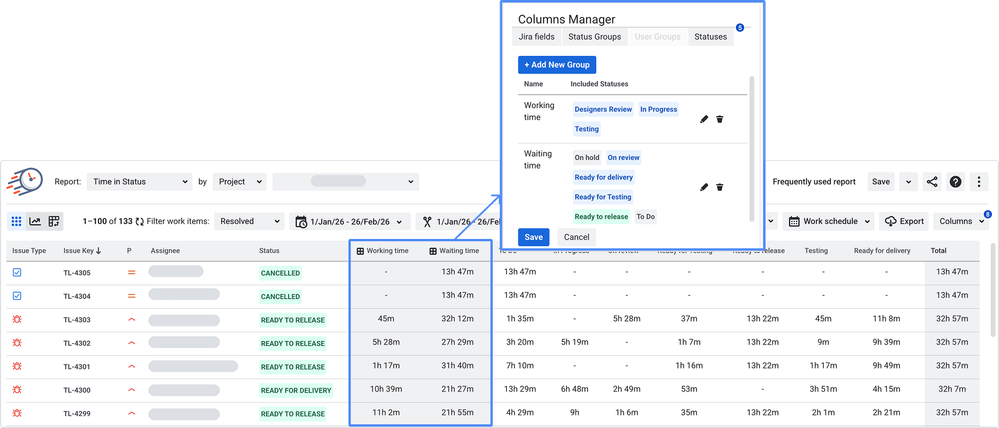The width and height of the screenshot is (999, 428).
Task: Open the three-dot more options menu
Action: point(979,182)
